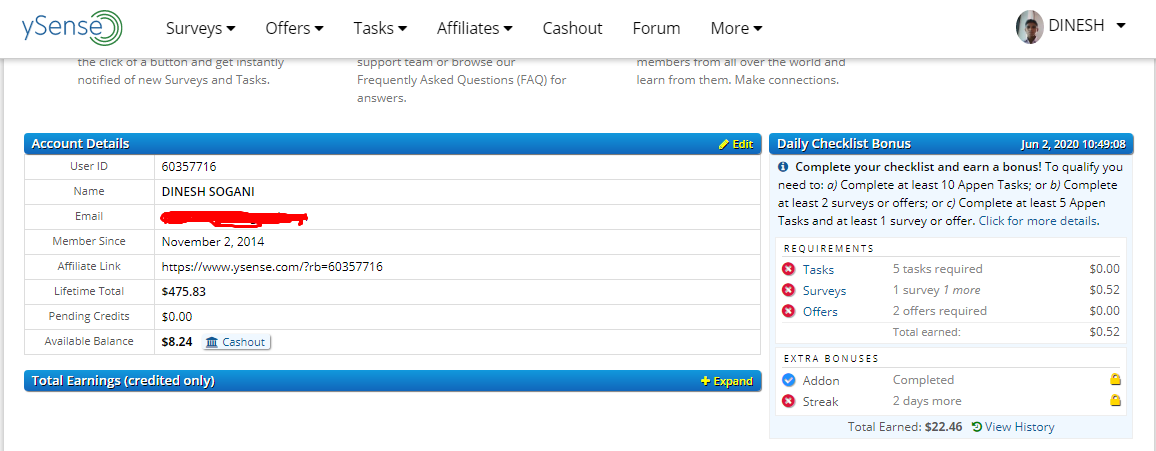
Task: Open the Offers dropdown menu
Action: pyautogui.click(x=294, y=28)
